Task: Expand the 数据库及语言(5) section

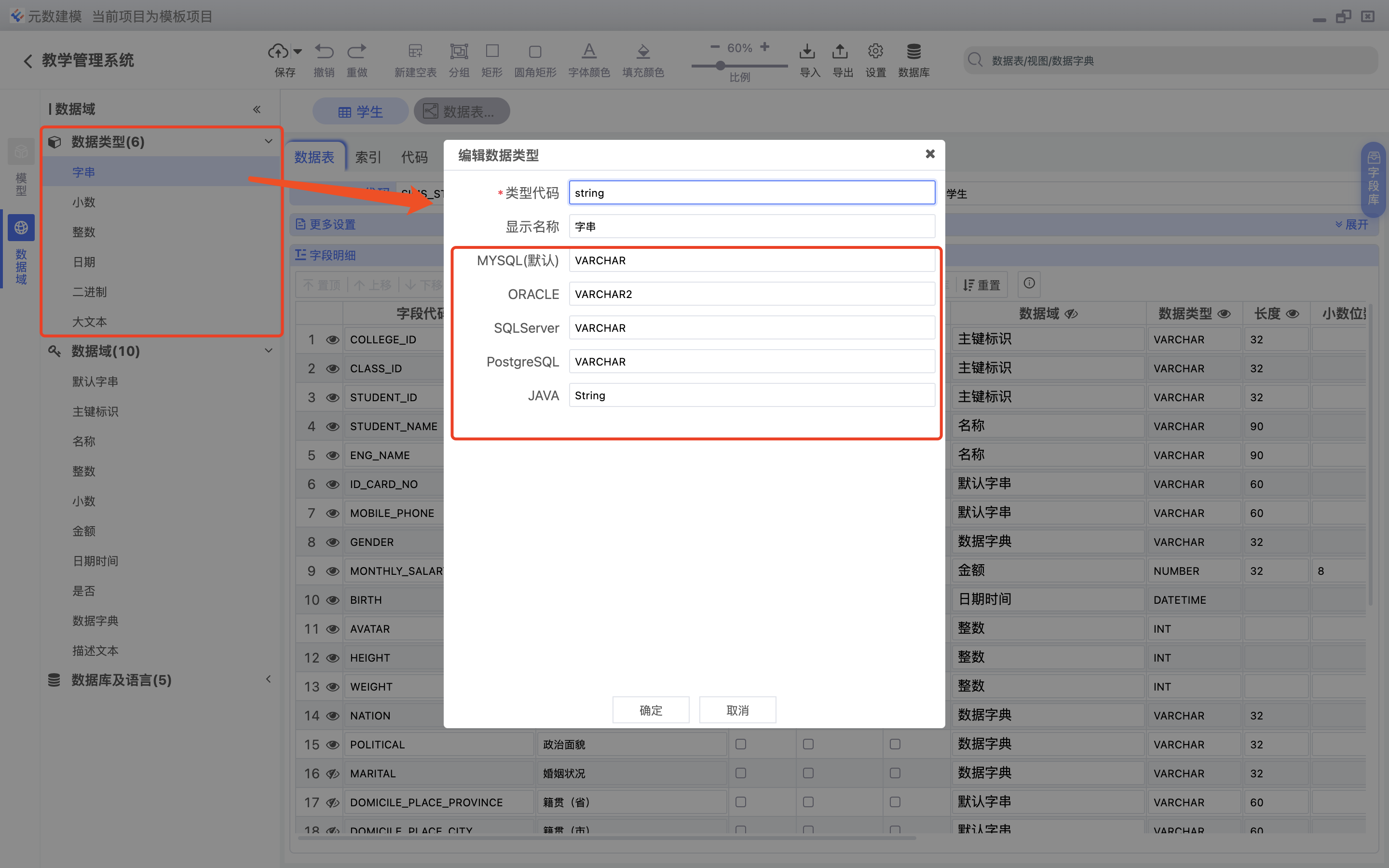Action: coord(268,679)
